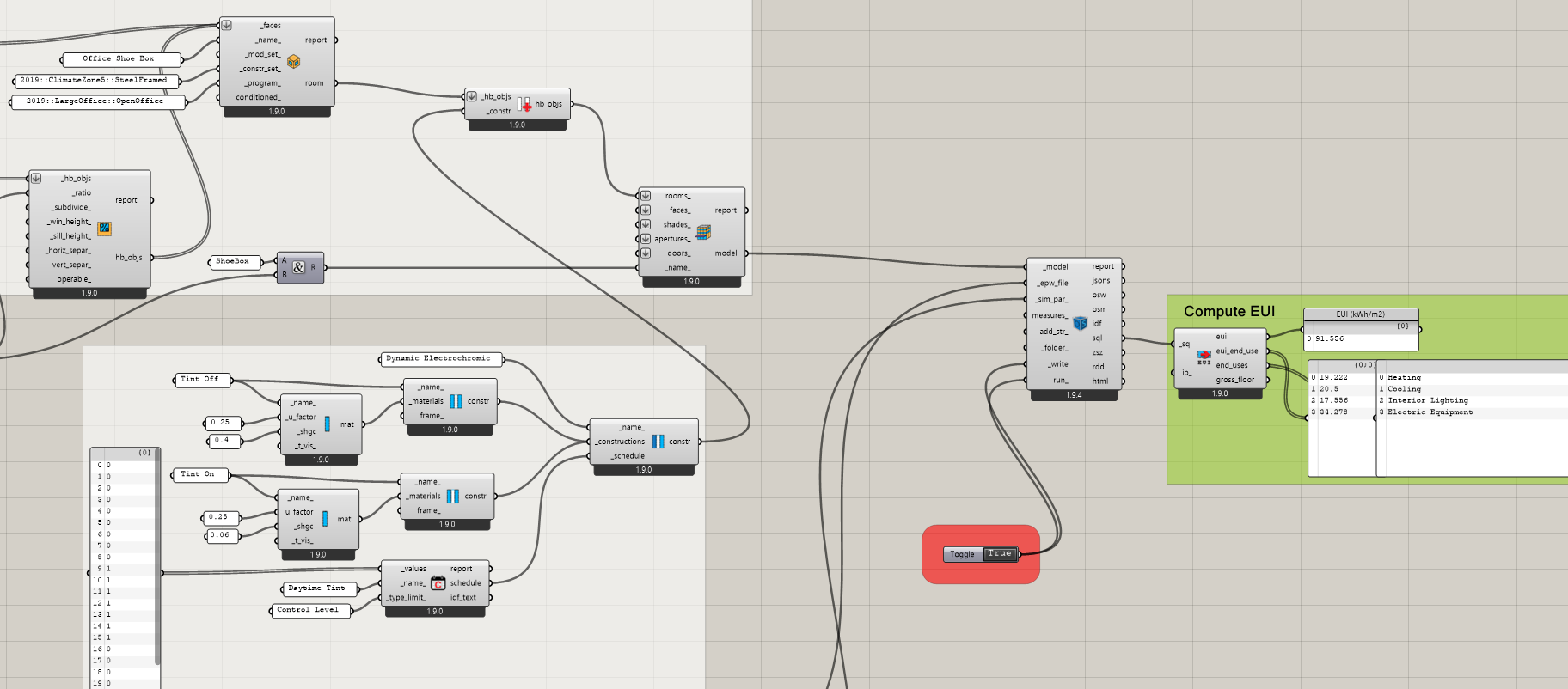Select the Model to OSM component icon
Viewport: 1568px width, 689px height.
pos(1080,323)
